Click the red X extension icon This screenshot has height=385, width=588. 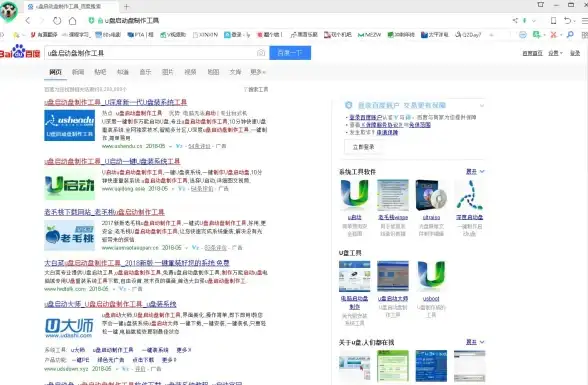(553, 34)
